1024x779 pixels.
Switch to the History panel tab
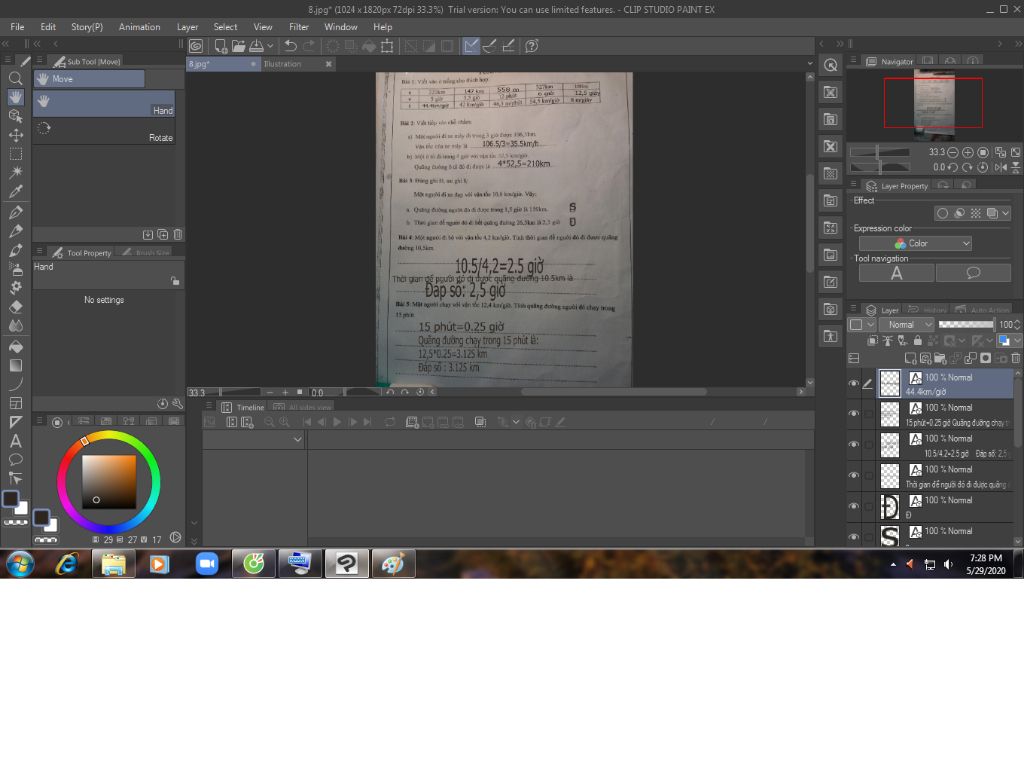[927, 310]
